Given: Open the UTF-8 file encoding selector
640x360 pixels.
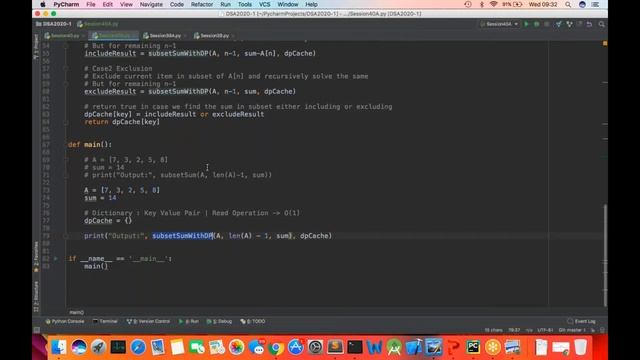Looking at the screenshot, I should 545,330.
